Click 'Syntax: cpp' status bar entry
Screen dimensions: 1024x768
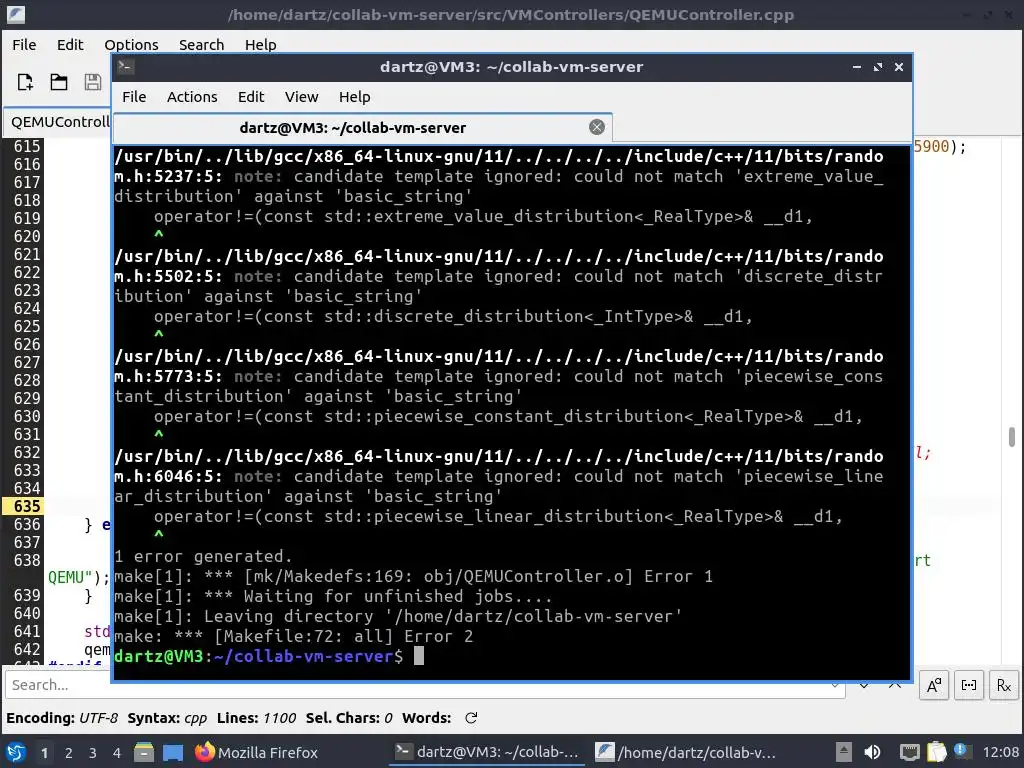167,718
